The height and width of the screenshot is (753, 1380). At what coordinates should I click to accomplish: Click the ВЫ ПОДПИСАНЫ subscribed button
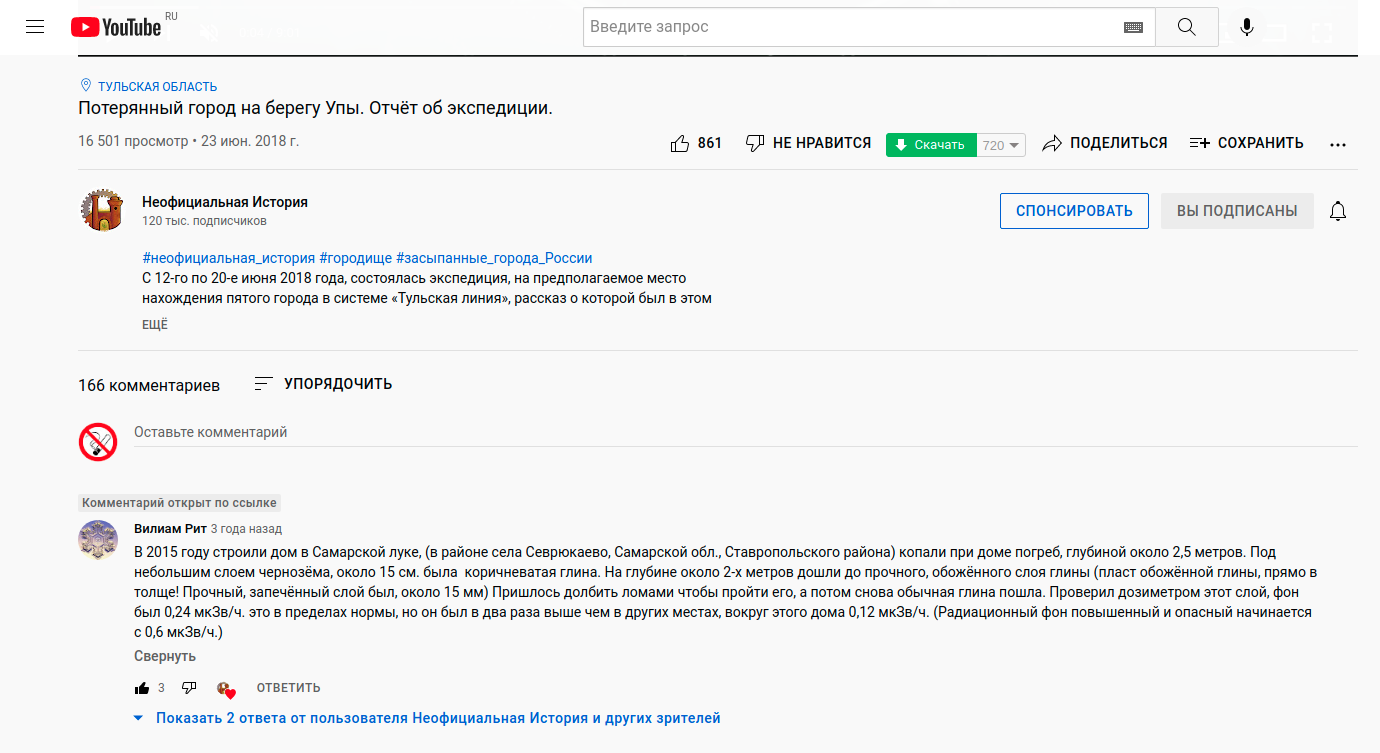click(x=1237, y=211)
